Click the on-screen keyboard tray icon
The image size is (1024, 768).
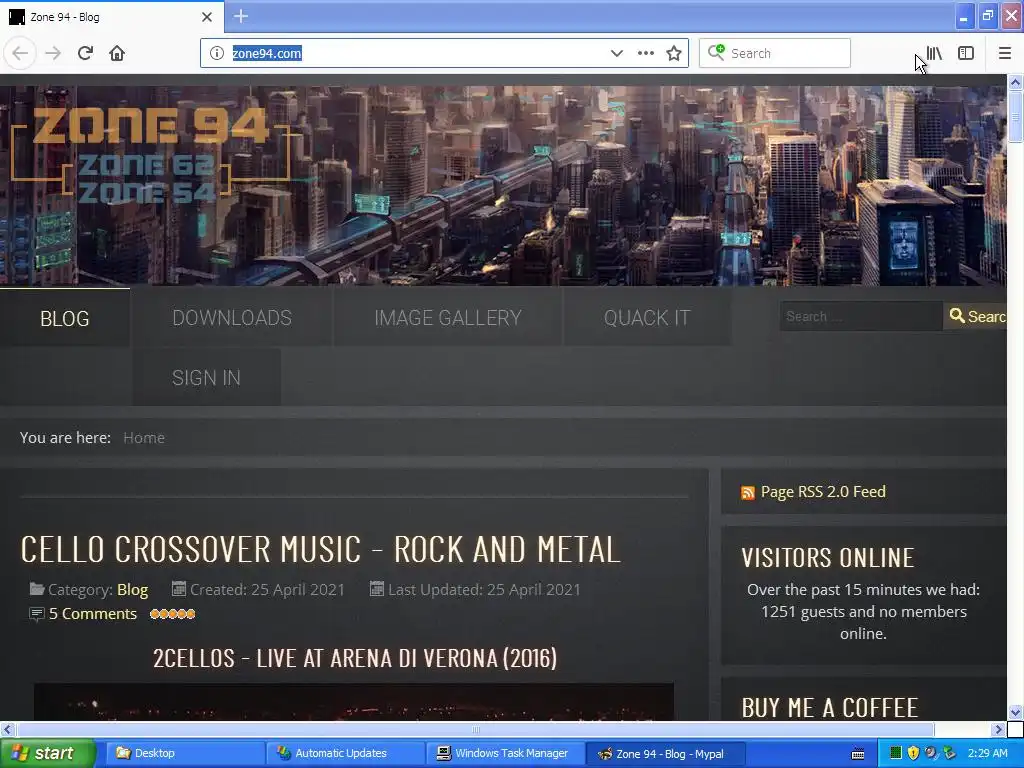point(858,754)
